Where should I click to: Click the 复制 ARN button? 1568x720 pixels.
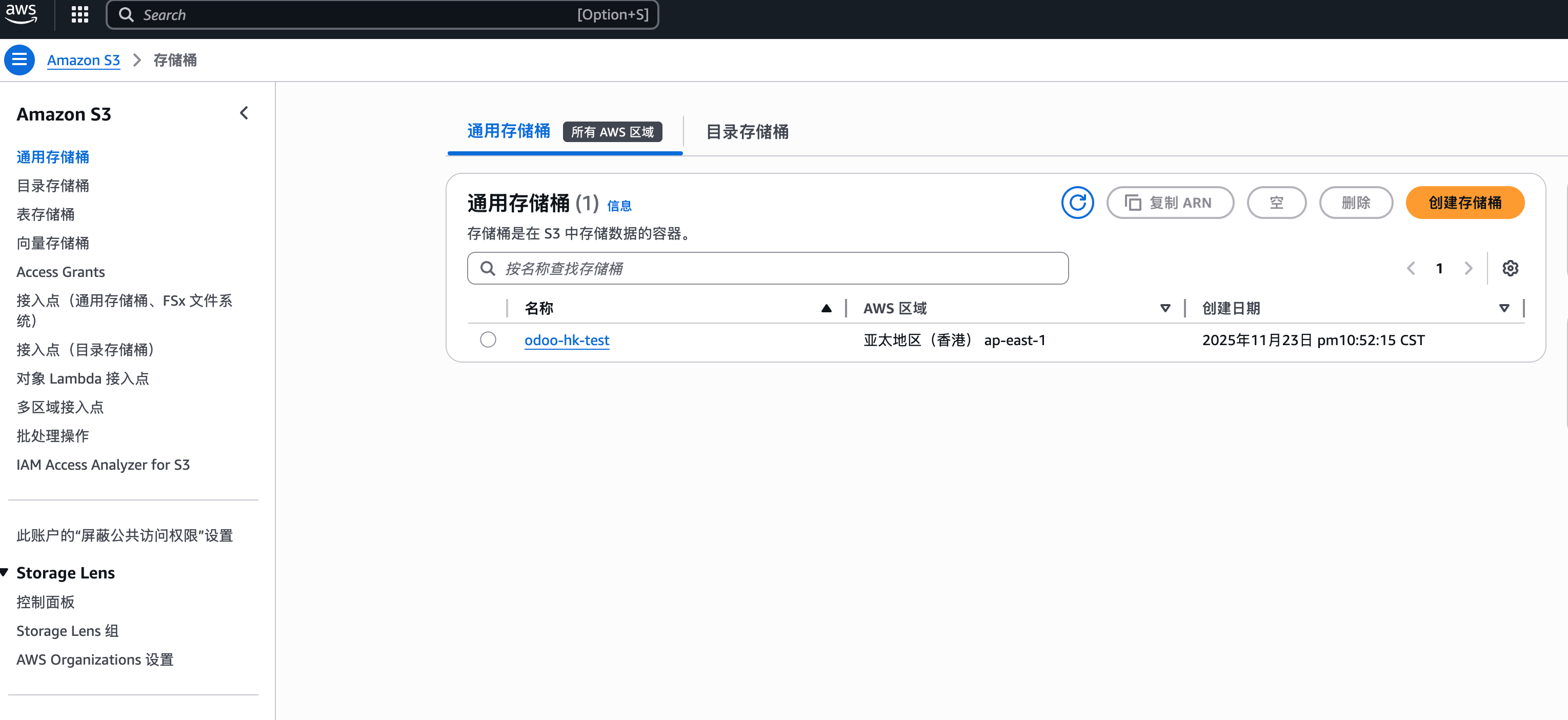1170,203
